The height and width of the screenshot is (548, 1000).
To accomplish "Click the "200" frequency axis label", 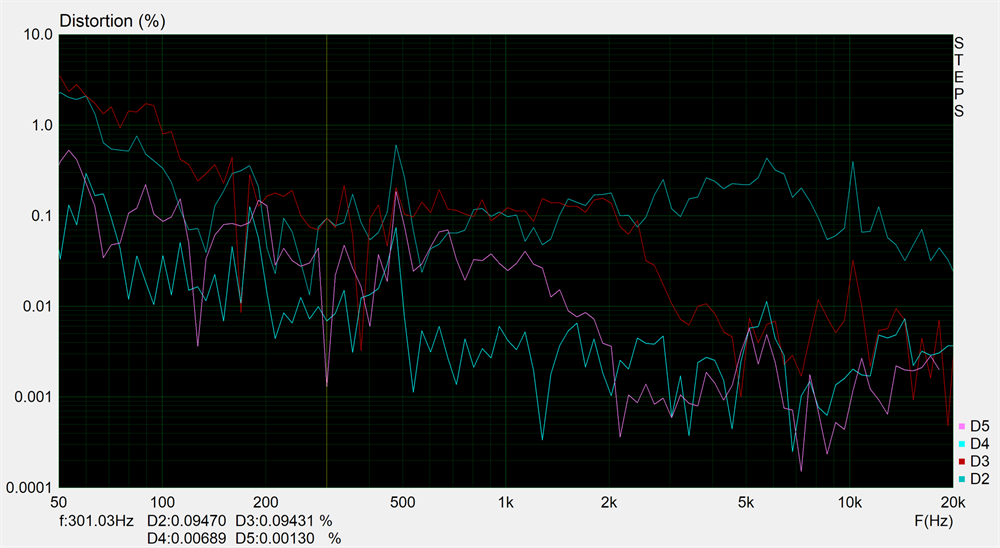I will 265,503.
